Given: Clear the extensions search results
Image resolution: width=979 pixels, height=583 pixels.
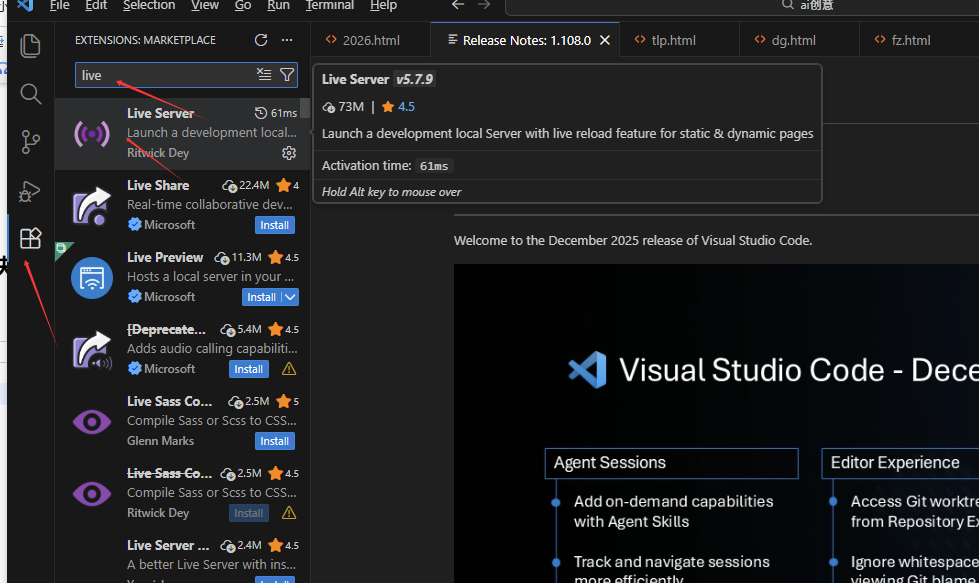Looking at the screenshot, I should tap(264, 75).
